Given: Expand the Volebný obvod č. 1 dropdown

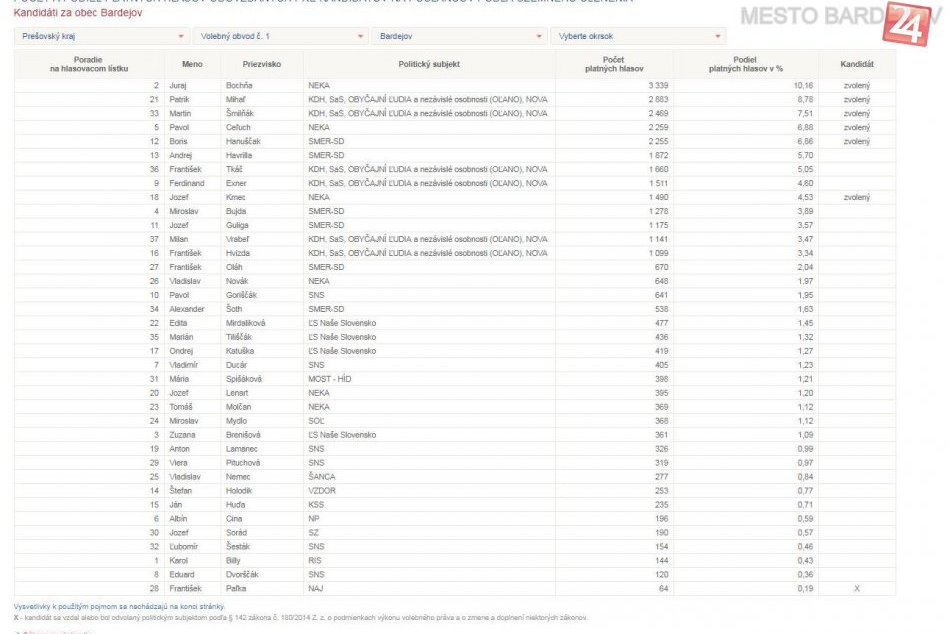Looking at the screenshot, I should (278, 36).
